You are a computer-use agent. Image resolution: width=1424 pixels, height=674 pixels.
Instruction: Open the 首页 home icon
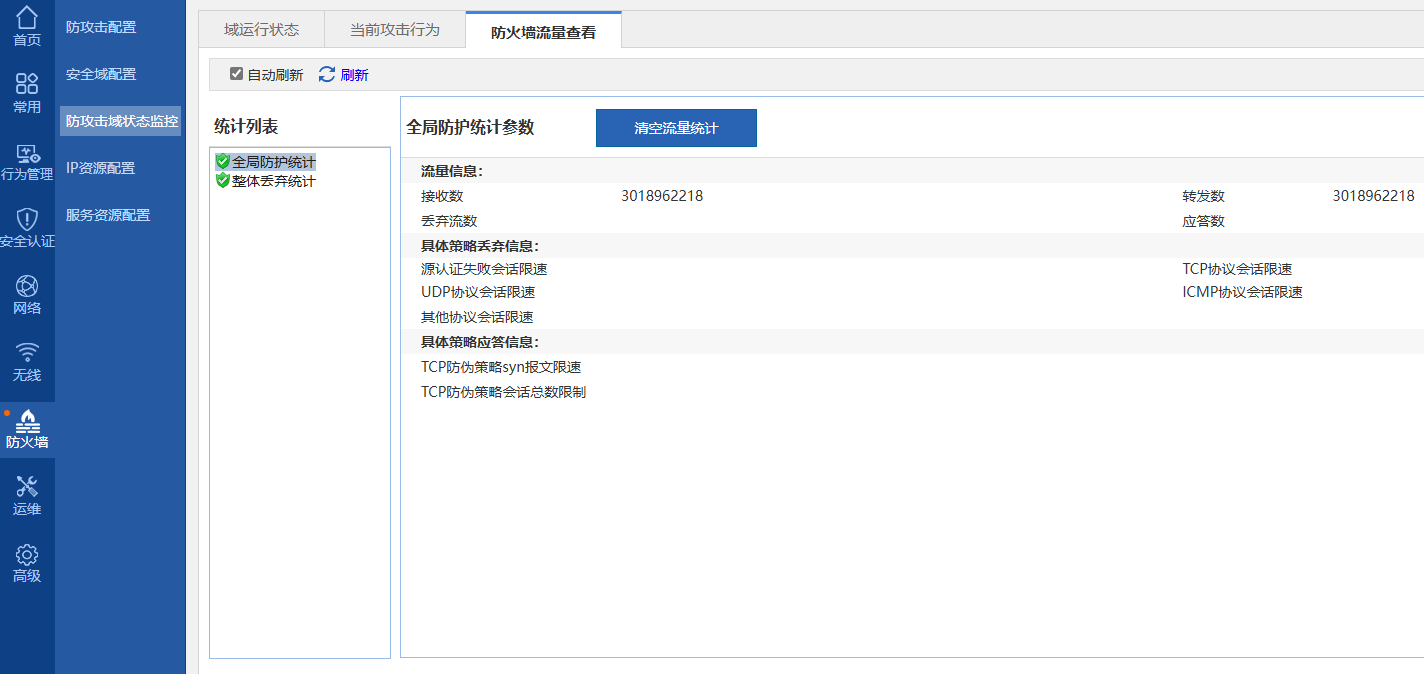pos(27,18)
